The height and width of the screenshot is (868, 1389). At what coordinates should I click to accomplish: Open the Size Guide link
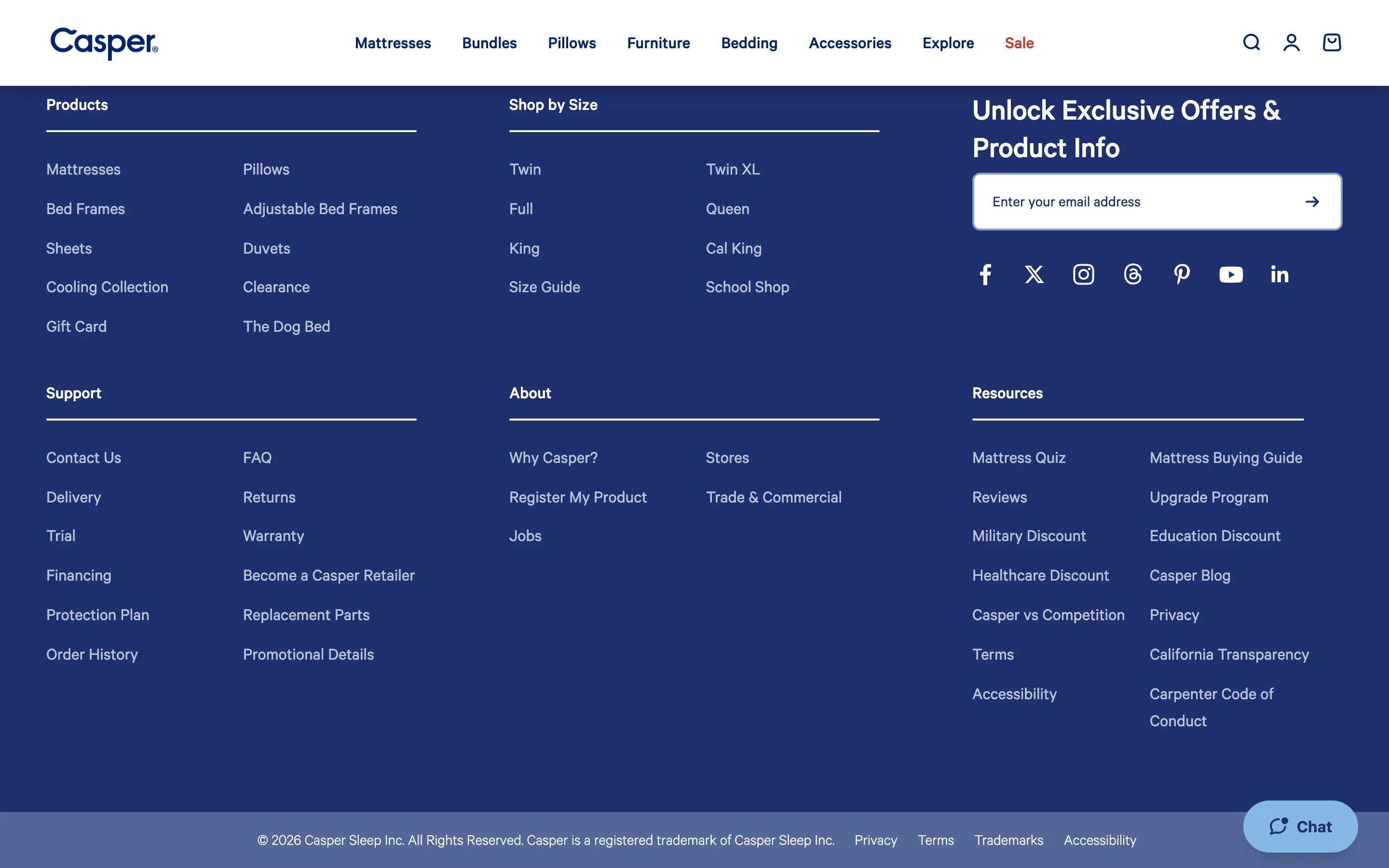[x=545, y=287]
